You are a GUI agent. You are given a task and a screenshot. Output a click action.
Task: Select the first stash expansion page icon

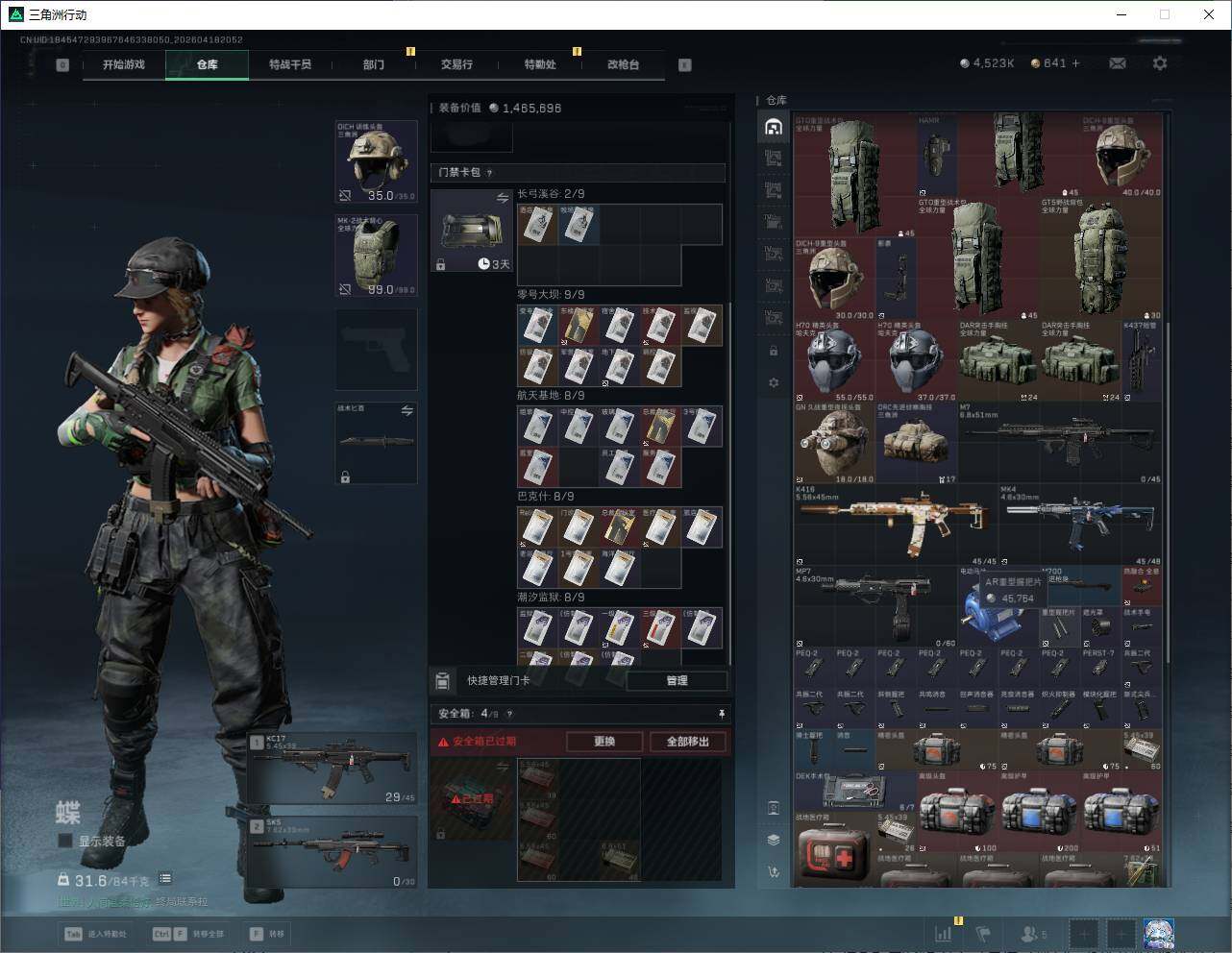774,159
